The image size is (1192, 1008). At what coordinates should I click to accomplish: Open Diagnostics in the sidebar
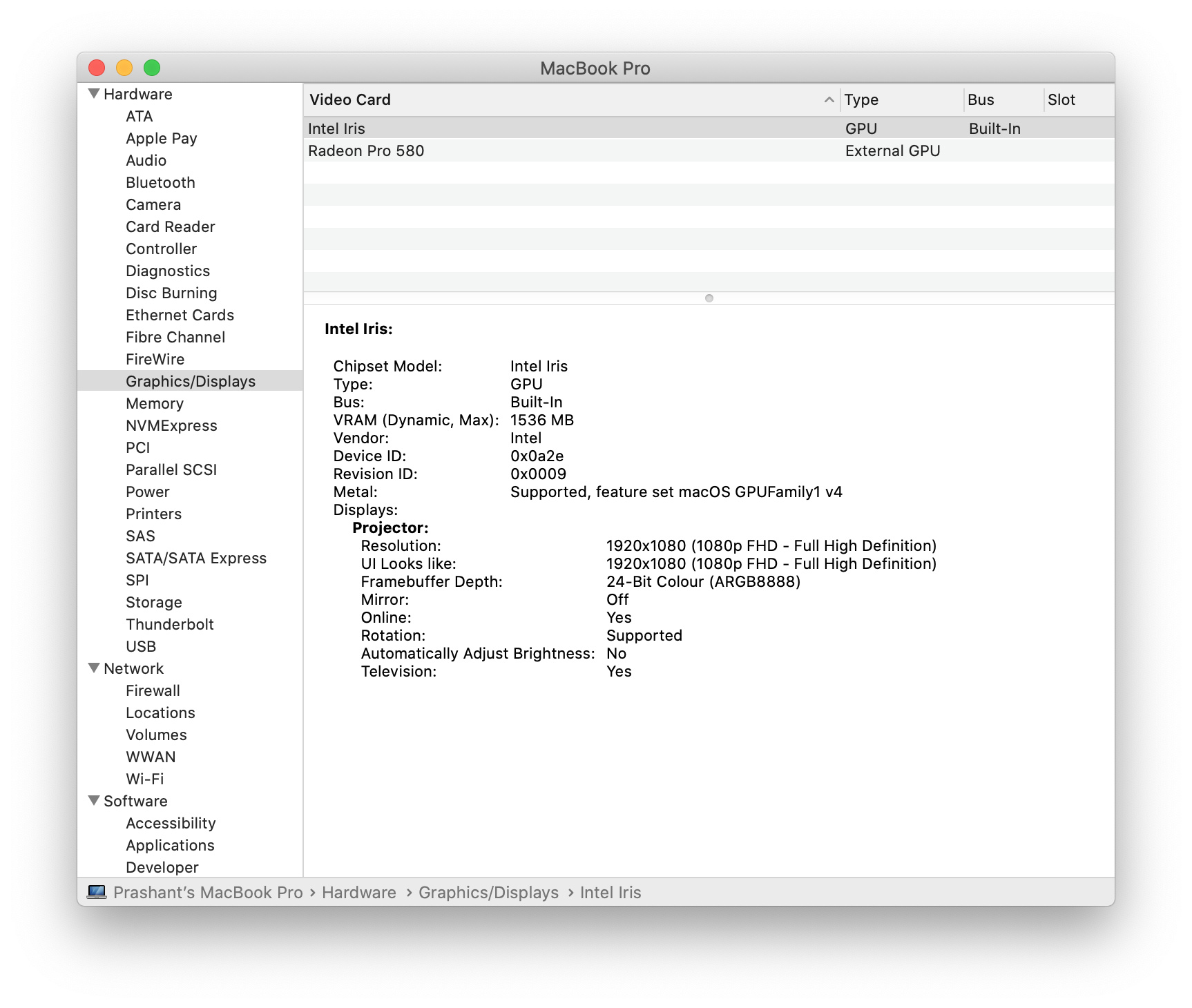(x=168, y=271)
